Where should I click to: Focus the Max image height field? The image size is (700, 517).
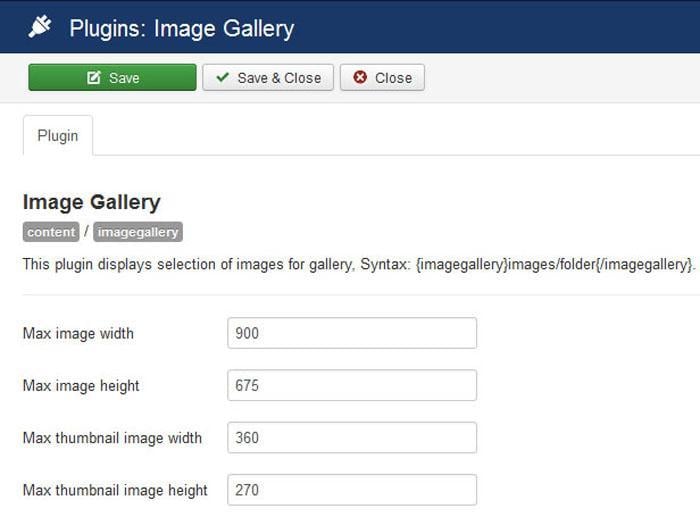pos(352,385)
